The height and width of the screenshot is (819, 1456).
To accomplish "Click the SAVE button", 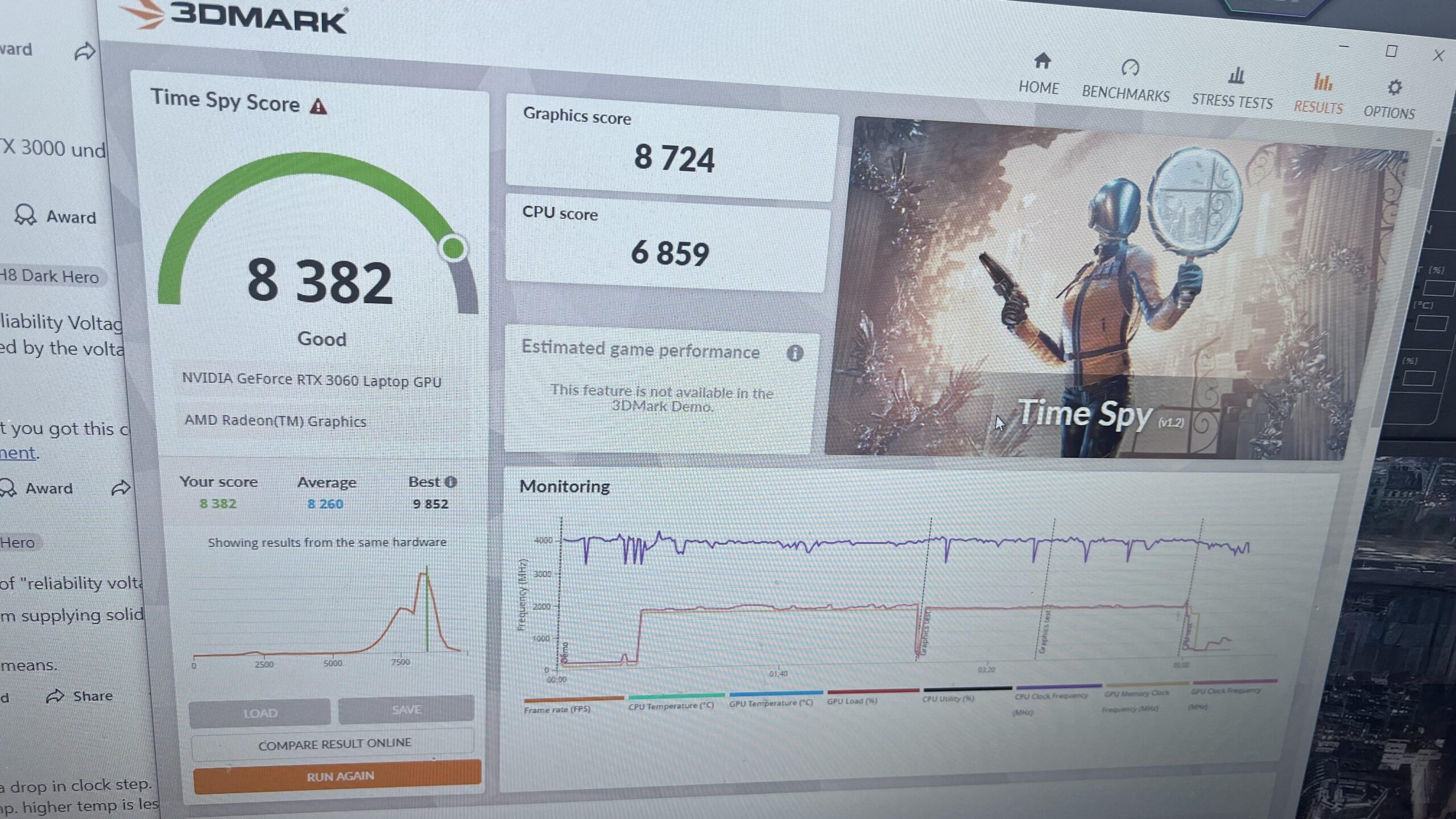I will coord(406,710).
